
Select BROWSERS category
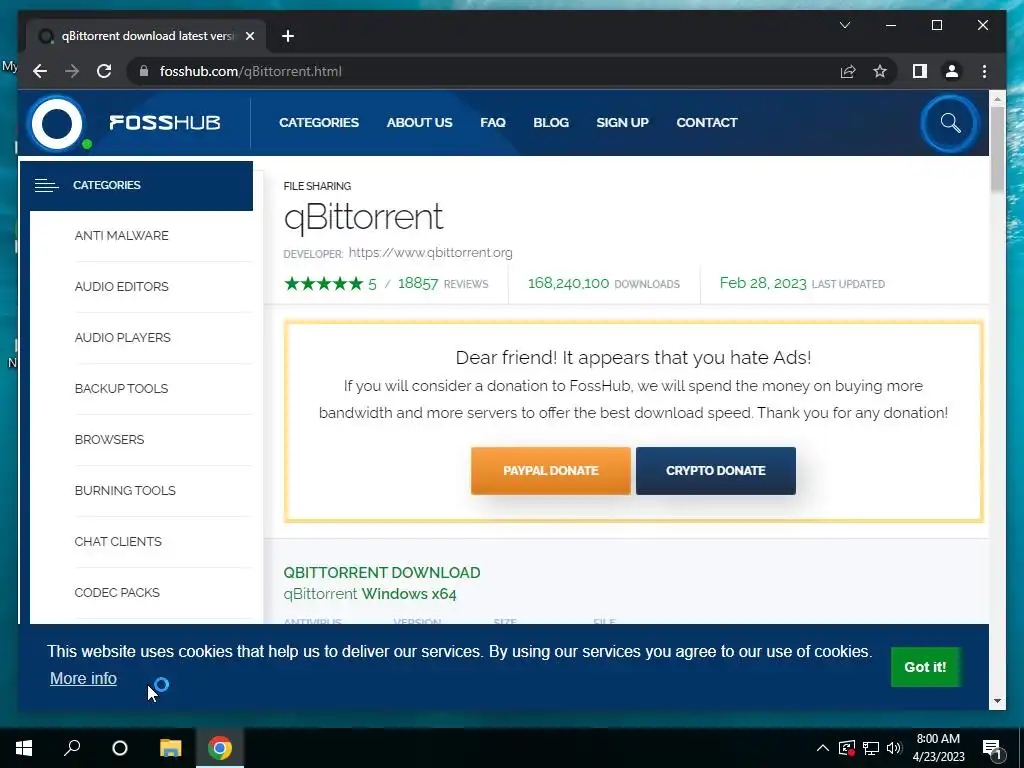point(109,440)
